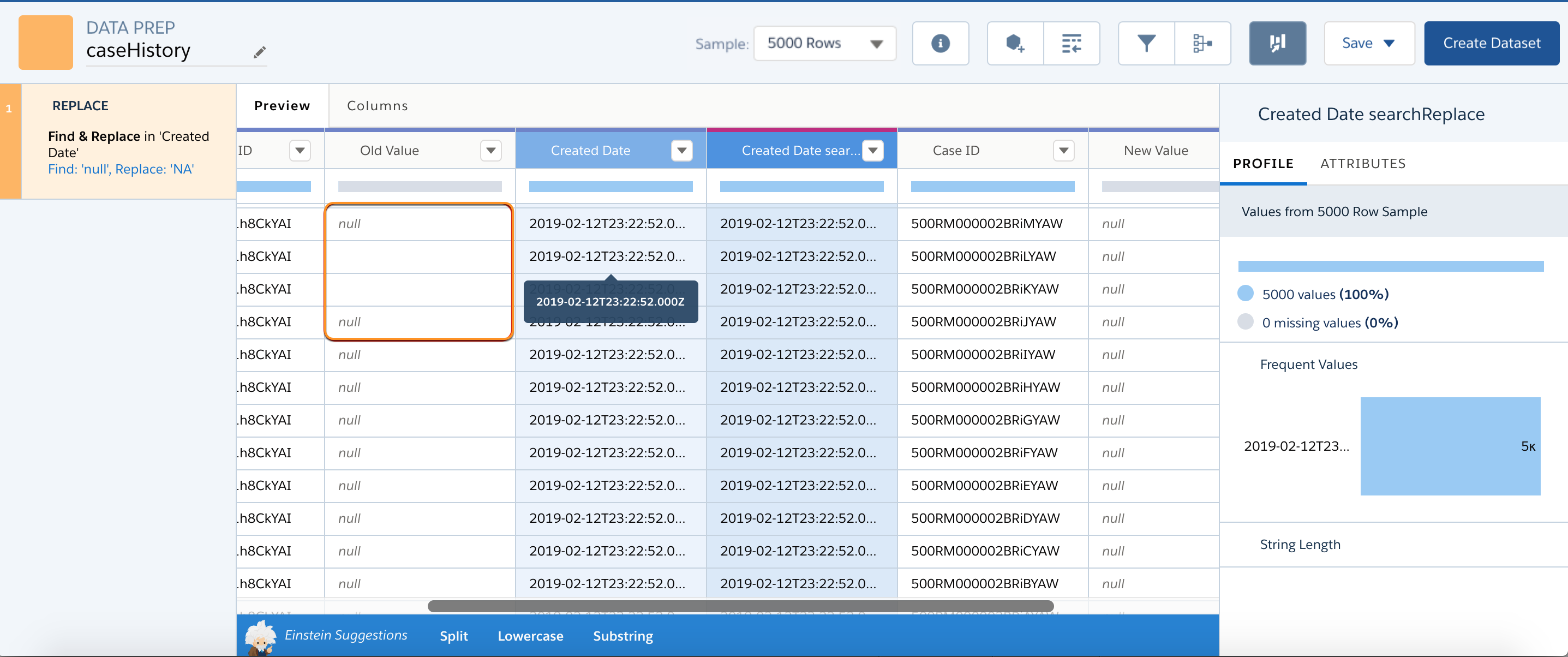The height and width of the screenshot is (657, 1568).
Task: Open the Sample 5000 Rows dropdown
Action: (824, 43)
